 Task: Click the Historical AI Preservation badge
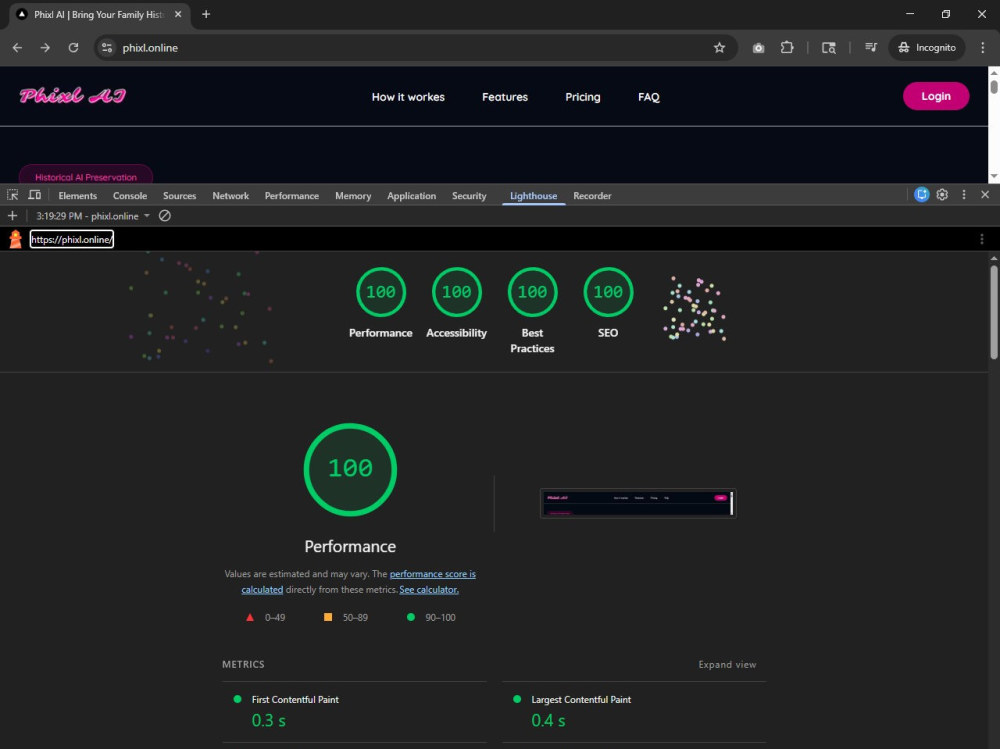tap(86, 175)
